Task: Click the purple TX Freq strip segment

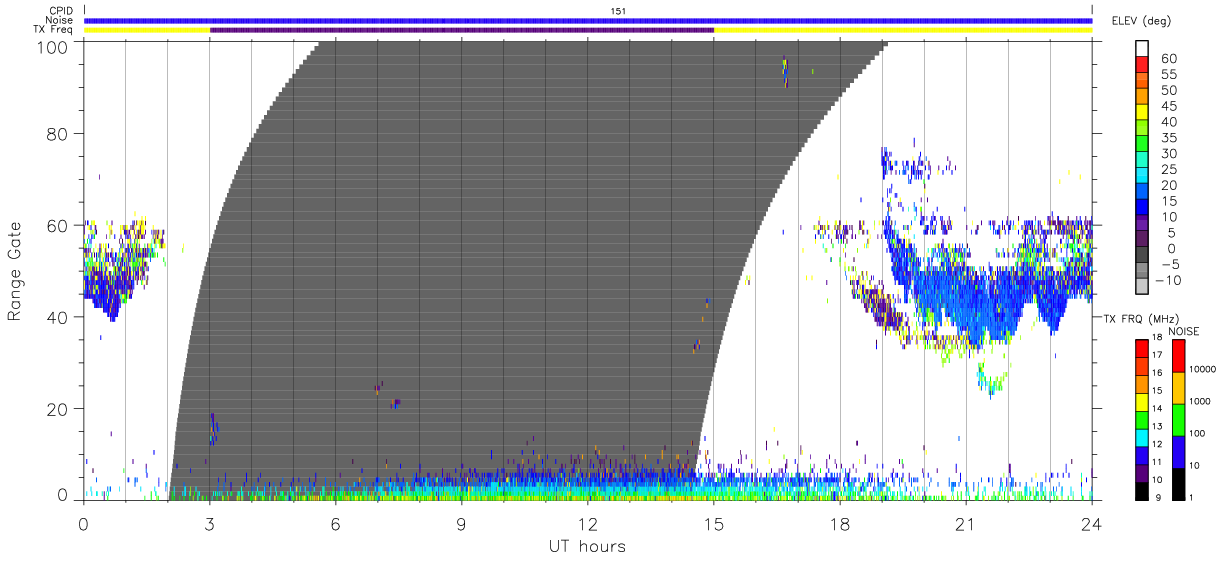Action: pos(462,30)
